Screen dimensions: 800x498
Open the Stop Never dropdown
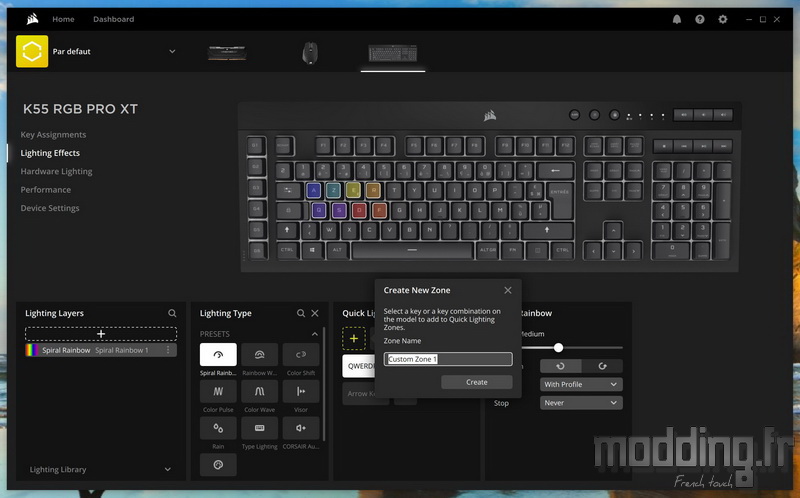click(x=581, y=403)
